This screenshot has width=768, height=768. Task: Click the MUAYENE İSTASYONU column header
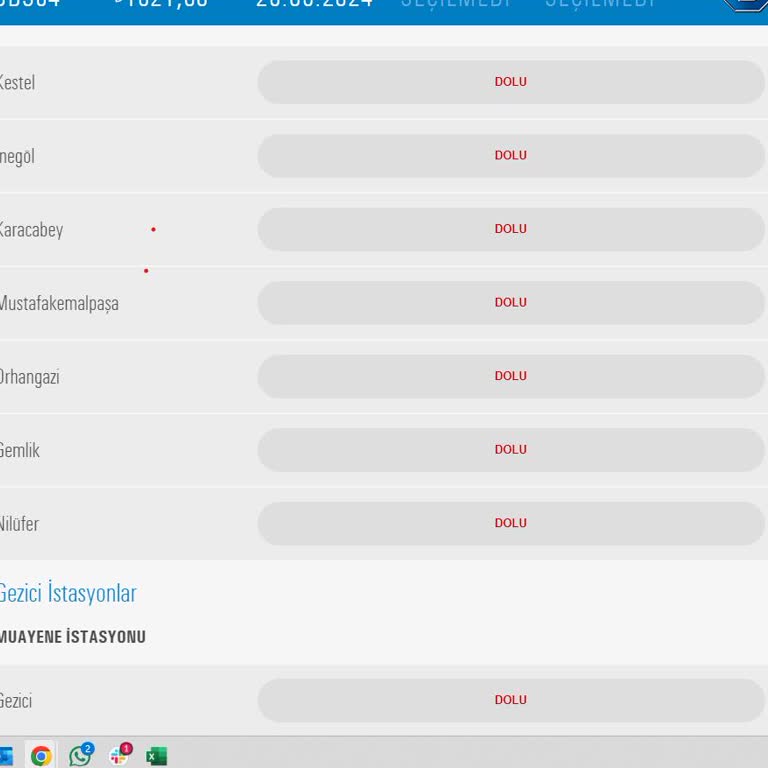(x=72, y=637)
